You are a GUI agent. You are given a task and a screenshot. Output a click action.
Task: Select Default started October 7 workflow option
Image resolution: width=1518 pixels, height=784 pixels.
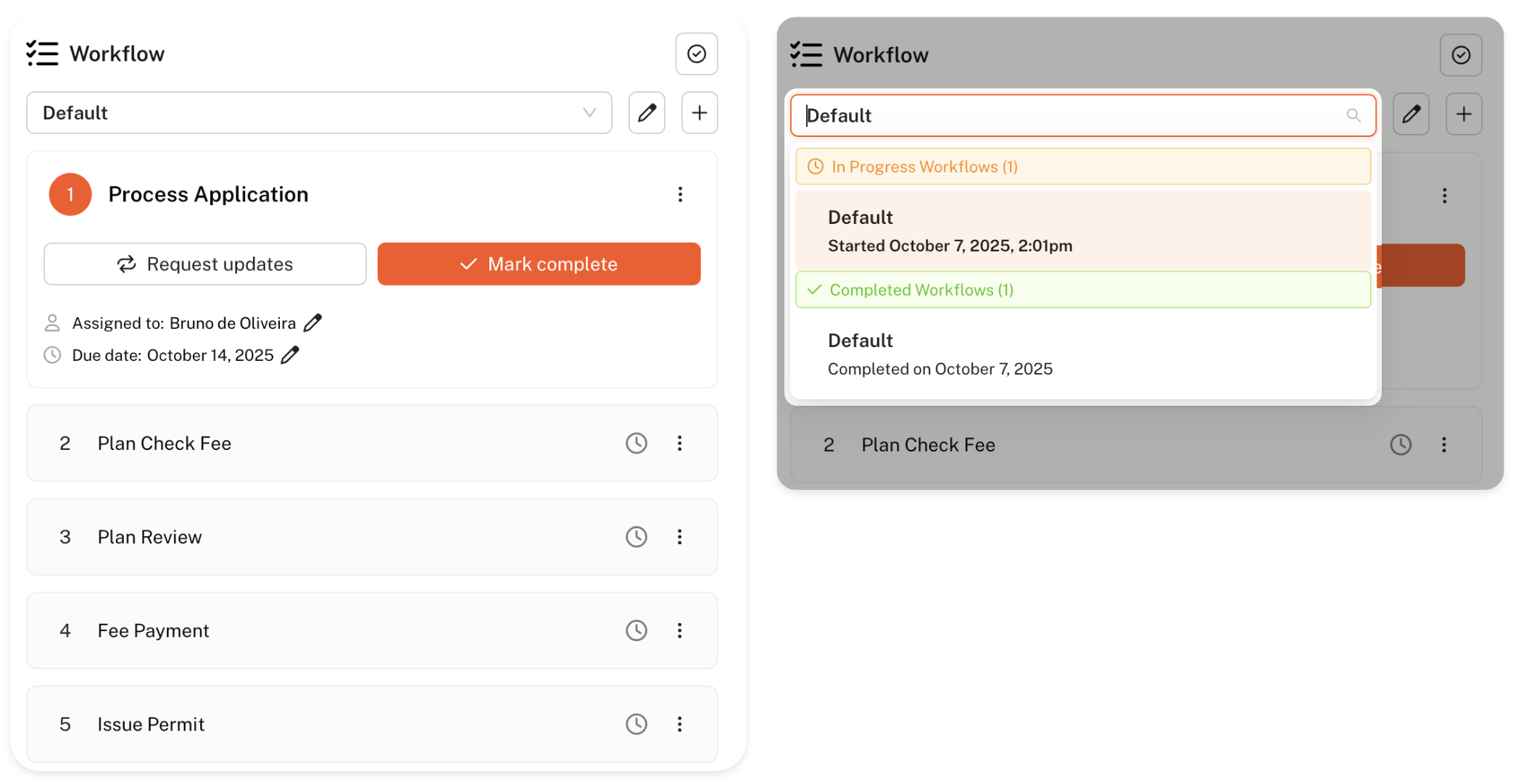point(1082,231)
